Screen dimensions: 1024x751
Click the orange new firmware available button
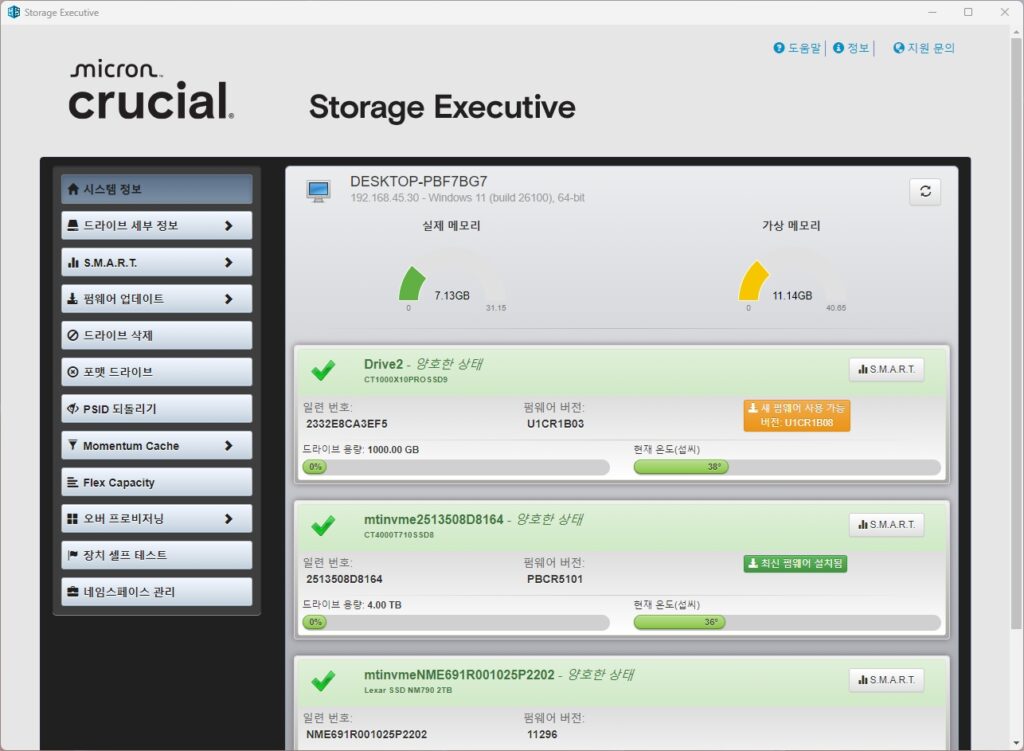797,415
